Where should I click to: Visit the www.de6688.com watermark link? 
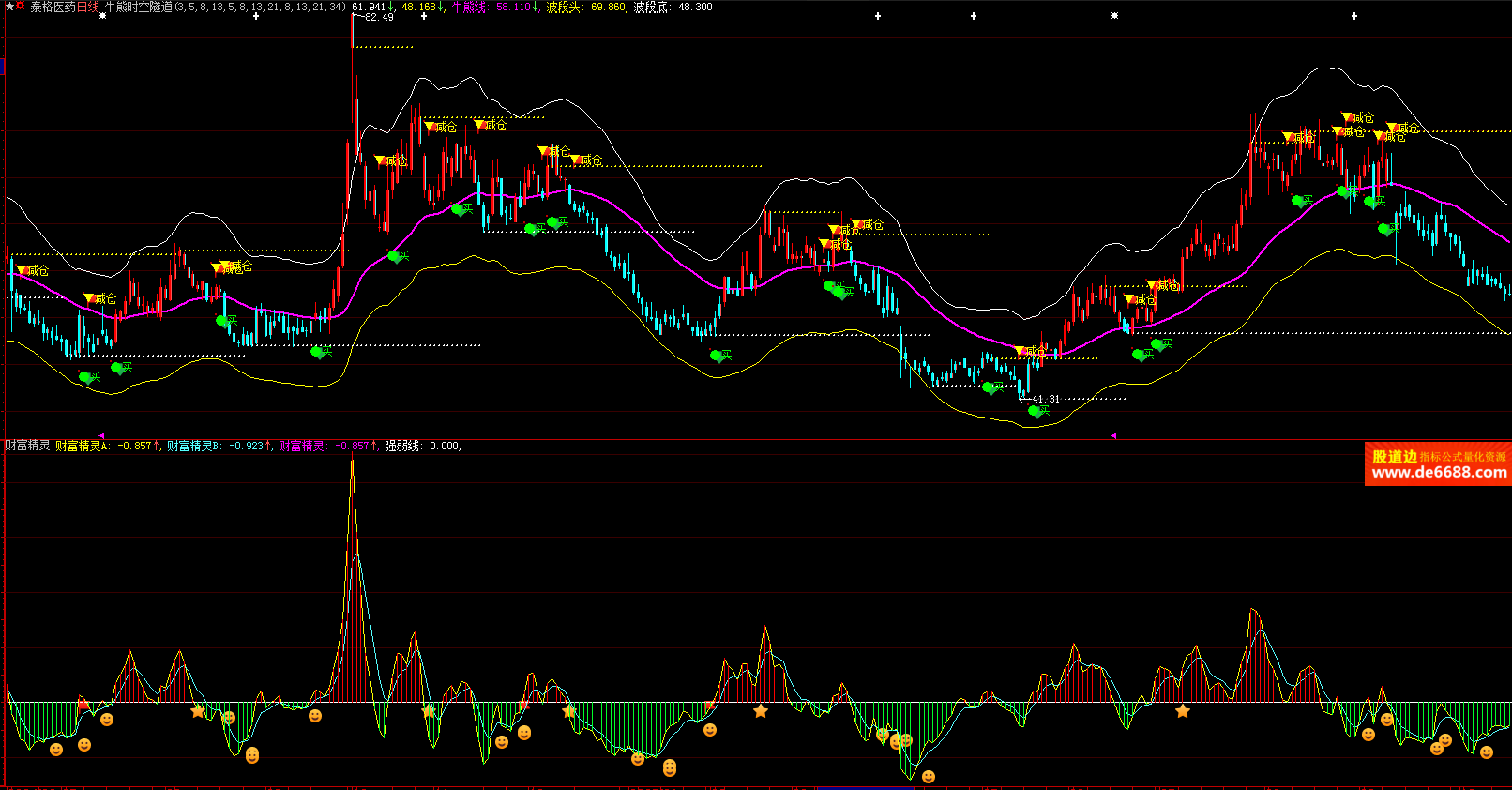(1439, 473)
